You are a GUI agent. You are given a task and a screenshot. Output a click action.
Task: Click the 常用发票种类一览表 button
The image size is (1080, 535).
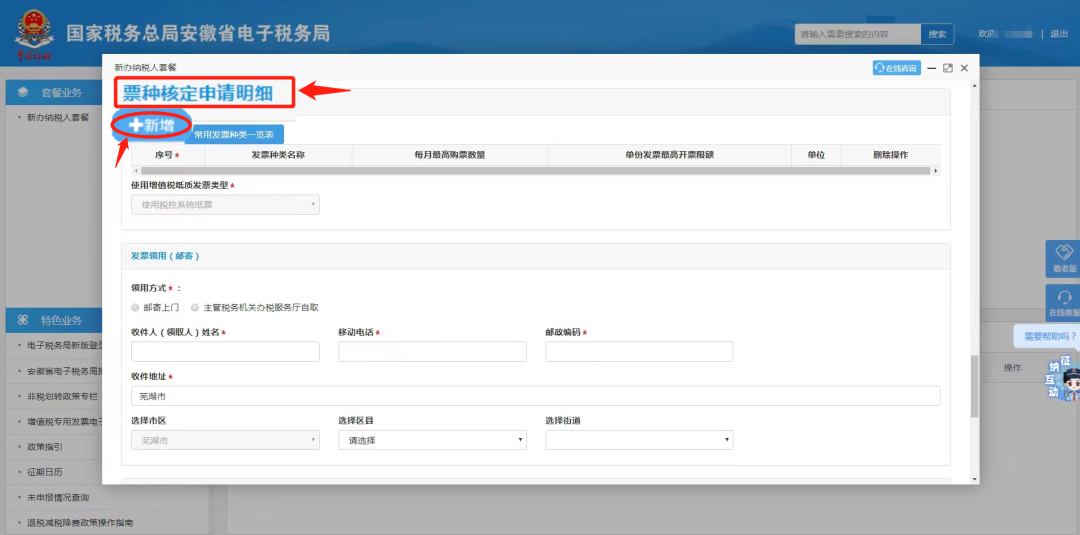[234, 134]
